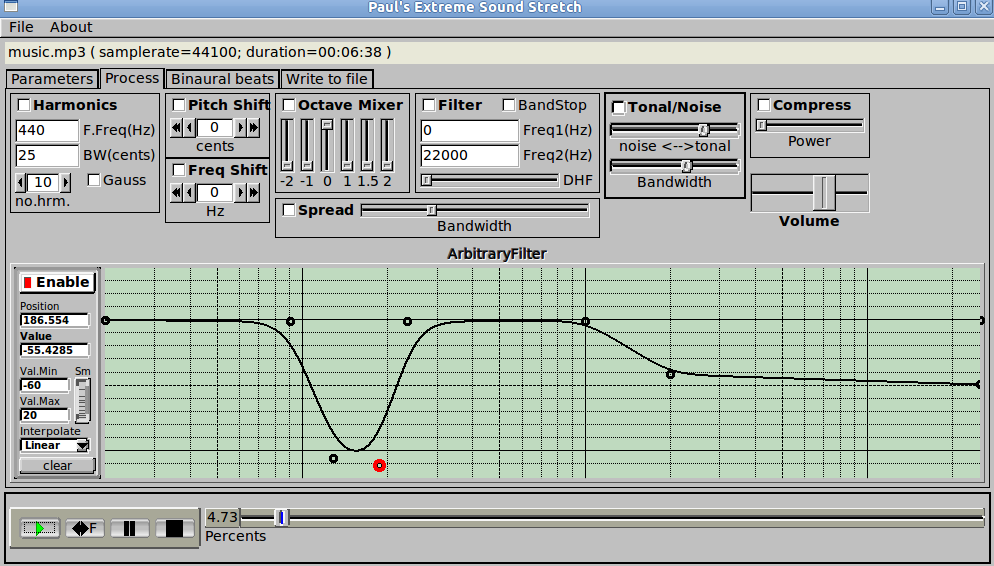Stop playback with the square button
The height and width of the screenshot is (566, 994).
pyautogui.click(x=174, y=528)
